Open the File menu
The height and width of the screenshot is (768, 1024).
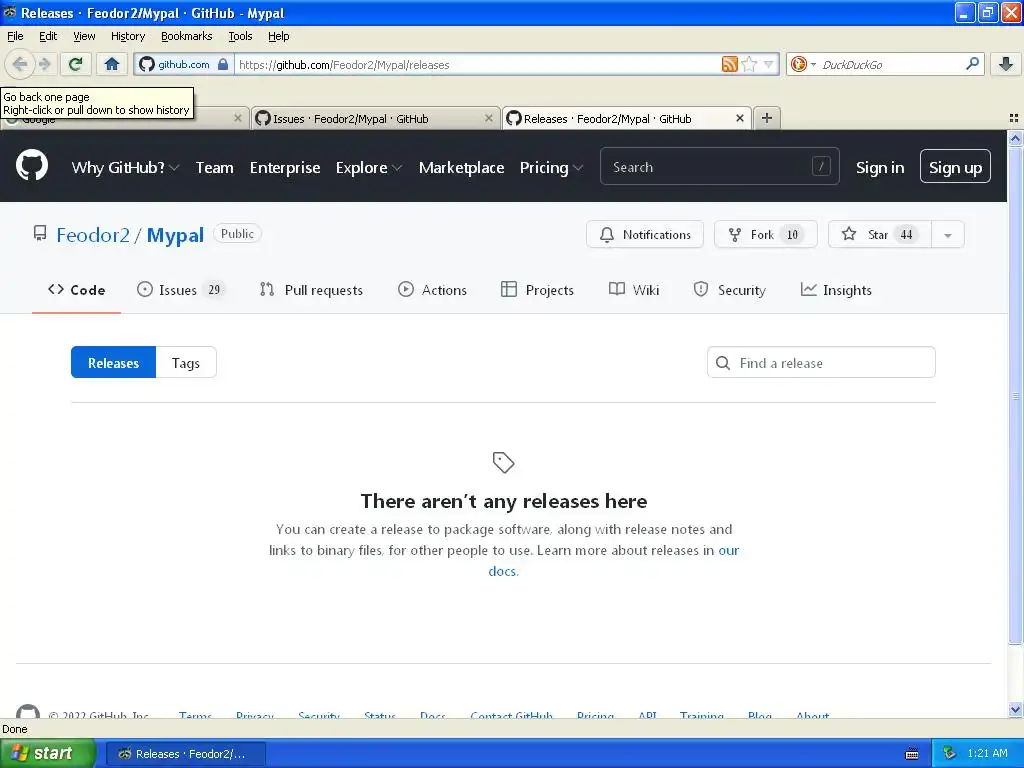tap(15, 36)
